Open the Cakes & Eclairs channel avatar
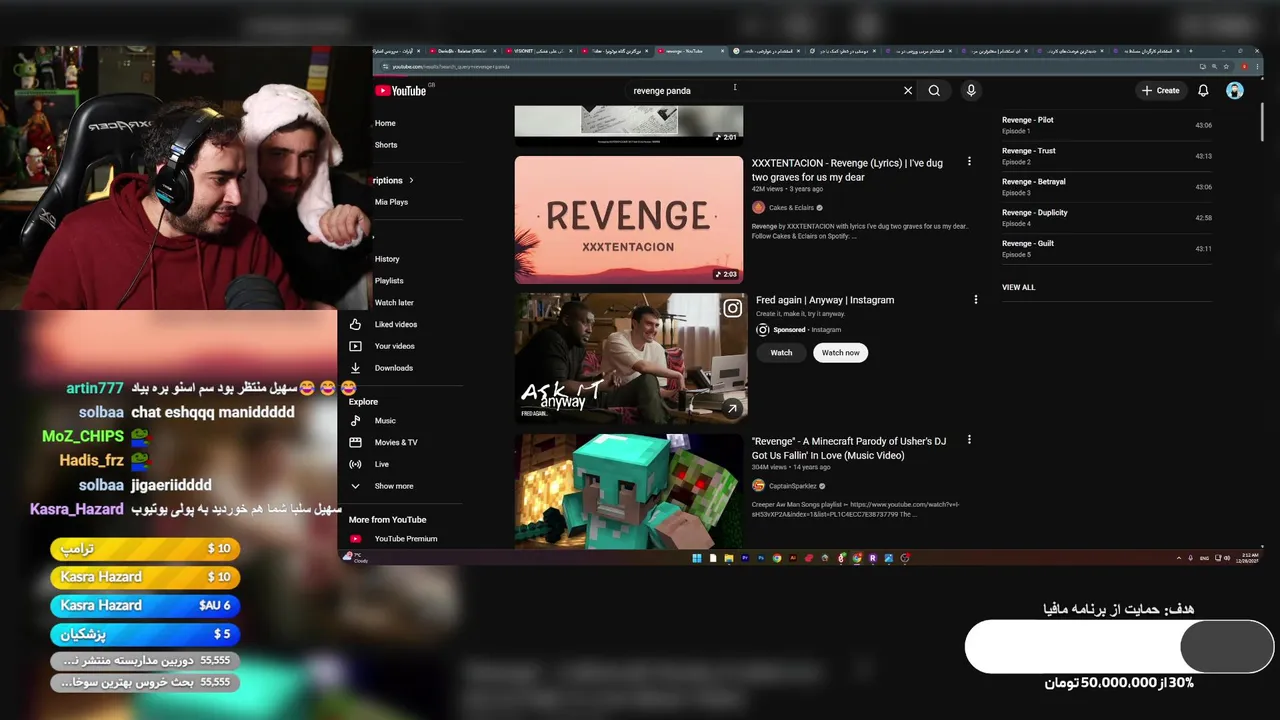1280x720 pixels. coord(758,208)
